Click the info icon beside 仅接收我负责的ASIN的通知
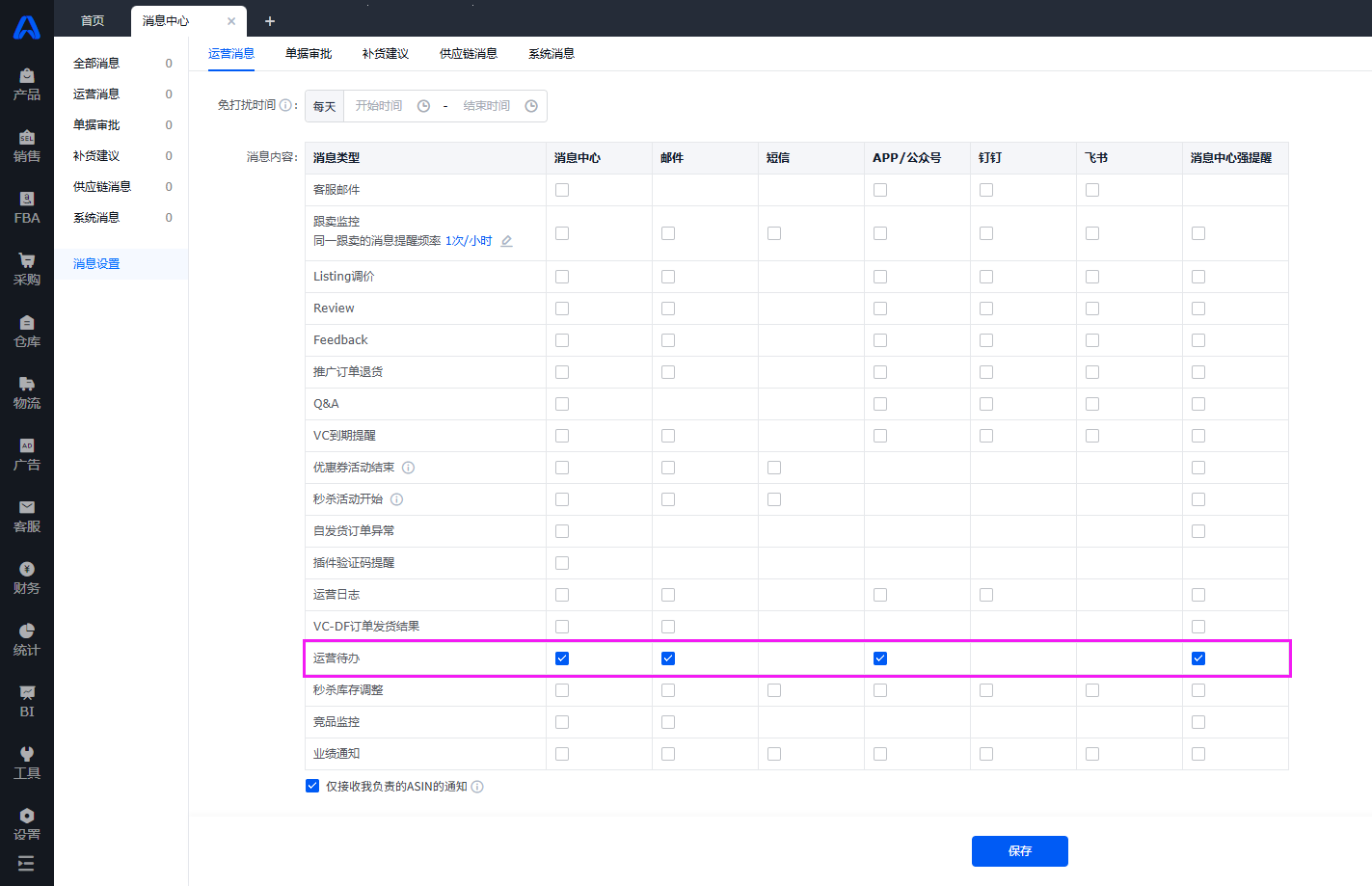Viewport: 1372px width, 886px height. coord(477,787)
